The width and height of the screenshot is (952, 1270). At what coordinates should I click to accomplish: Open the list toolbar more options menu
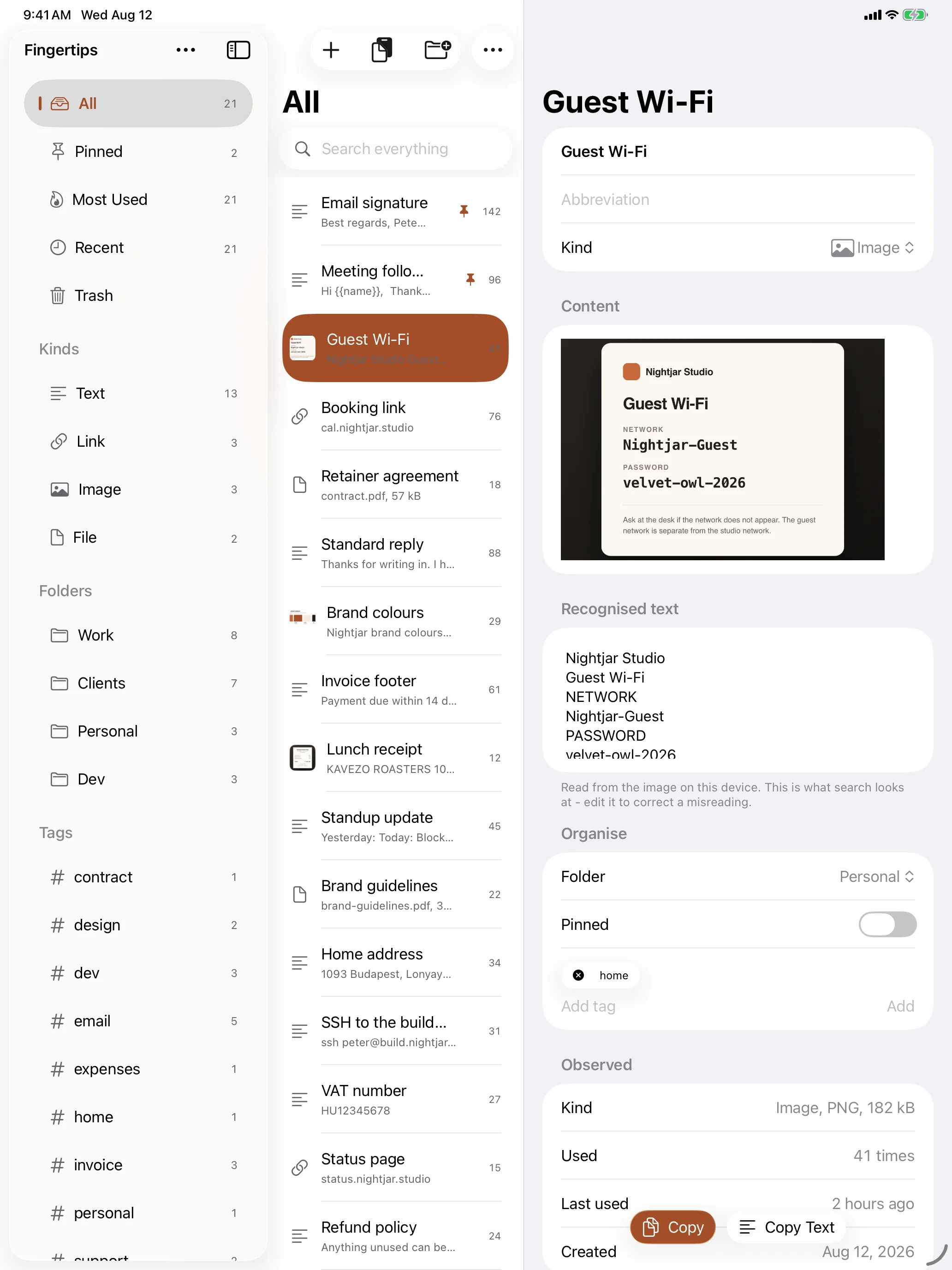pos(492,50)
